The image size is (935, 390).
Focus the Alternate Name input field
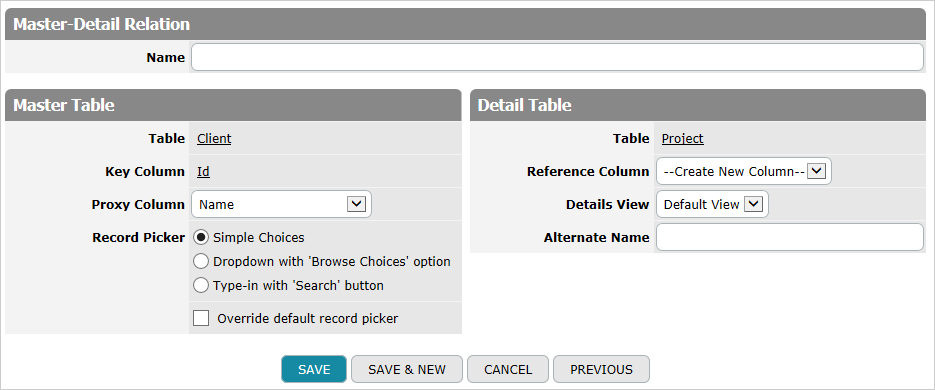790,237
